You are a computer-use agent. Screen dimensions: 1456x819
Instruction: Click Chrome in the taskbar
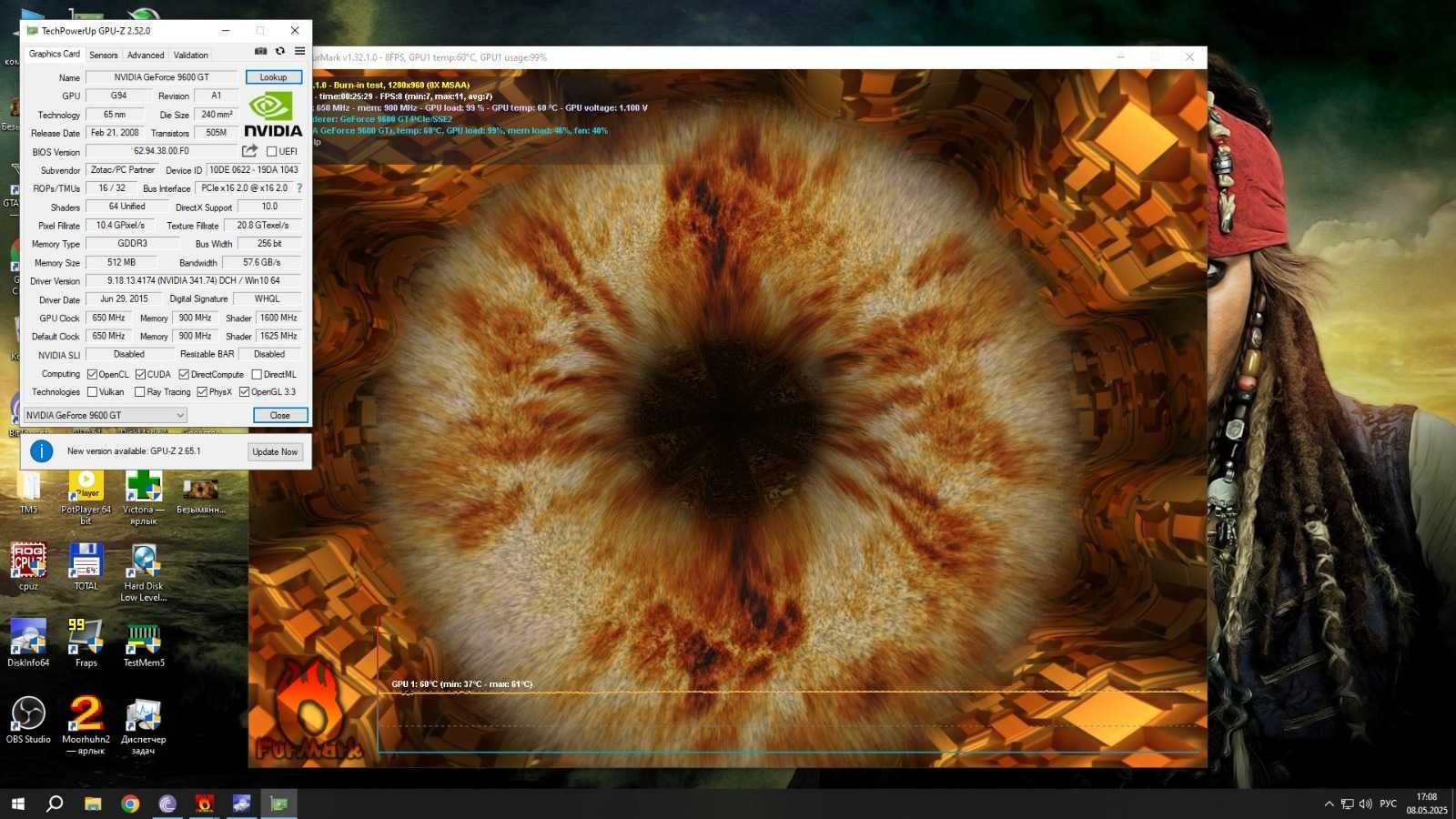[x=130, y=804]
